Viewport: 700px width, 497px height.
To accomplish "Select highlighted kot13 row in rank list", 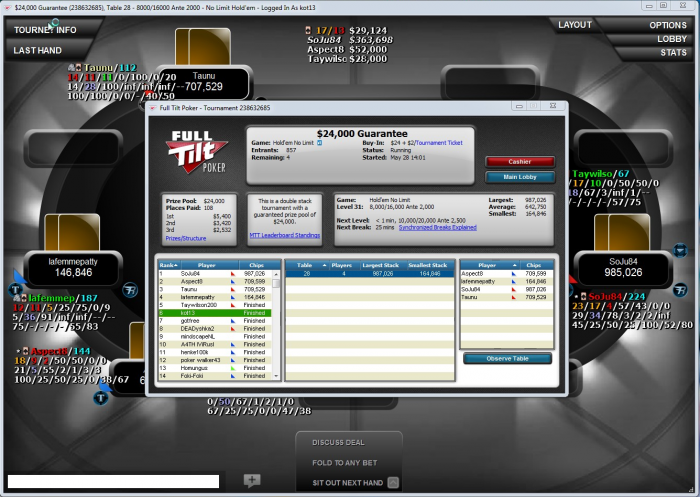I will pos(215,313).
